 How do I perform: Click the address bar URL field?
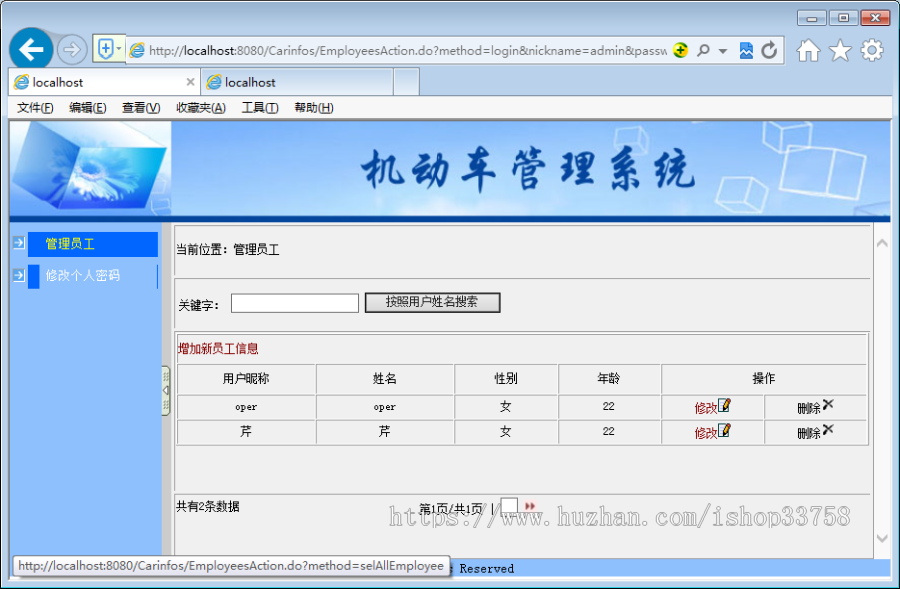click(x=407, y=51)
